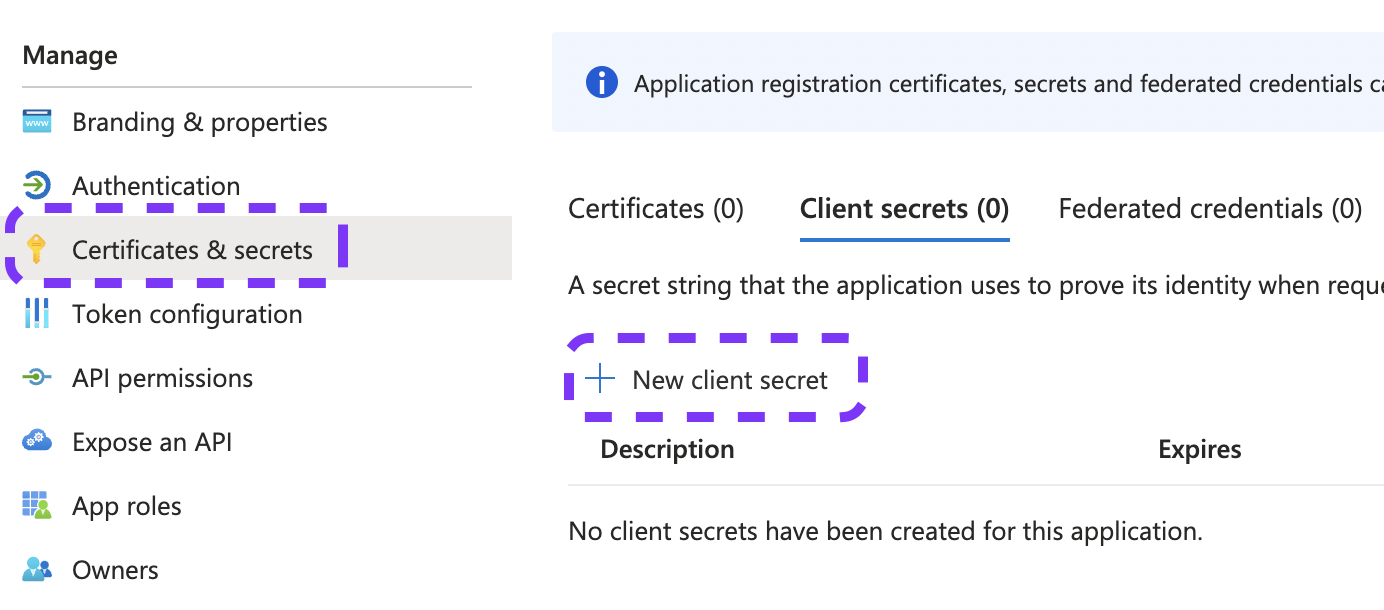Click the Authentication arrow icon
Image resolution: width=1384 pixels, height=610 pixels.
36,185
